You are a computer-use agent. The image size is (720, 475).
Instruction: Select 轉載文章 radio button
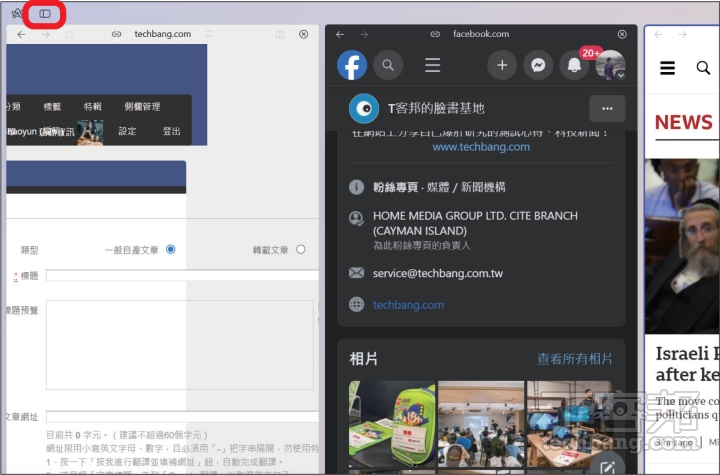[x=301, y=249]
